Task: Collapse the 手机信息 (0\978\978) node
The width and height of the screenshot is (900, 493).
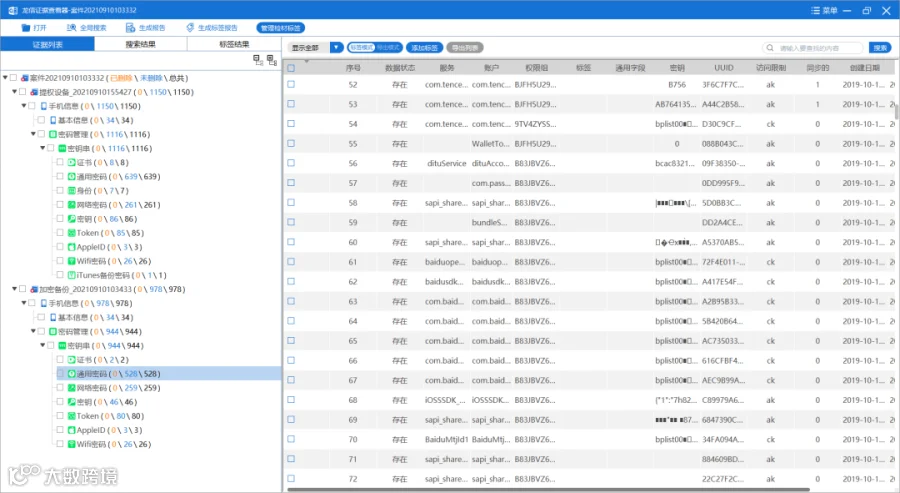Action: 24,303
